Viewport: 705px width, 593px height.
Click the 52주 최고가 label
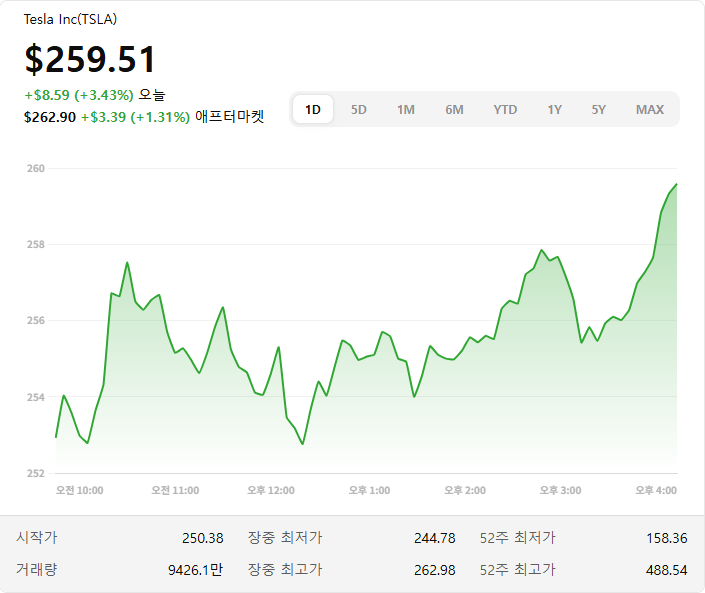tap(518, 570)
